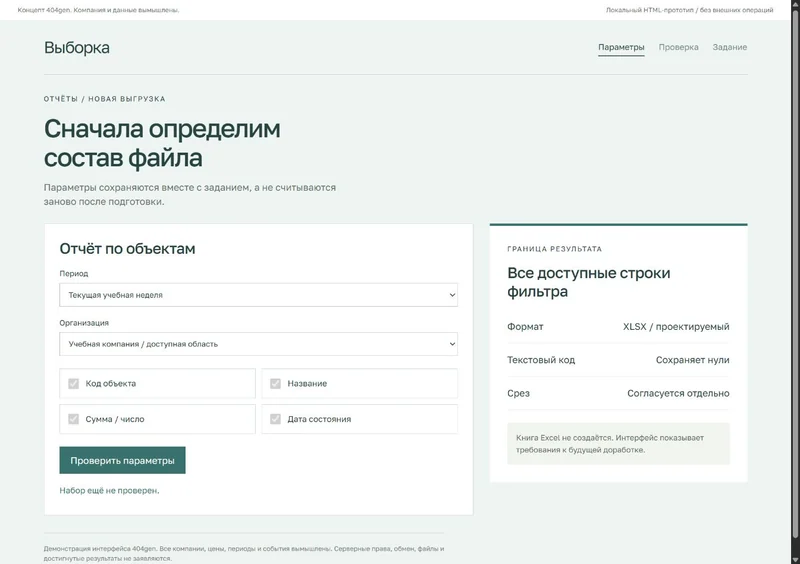Open the Организация dropdown
This screenshot has width=800, height=564.
click(258, 344)
